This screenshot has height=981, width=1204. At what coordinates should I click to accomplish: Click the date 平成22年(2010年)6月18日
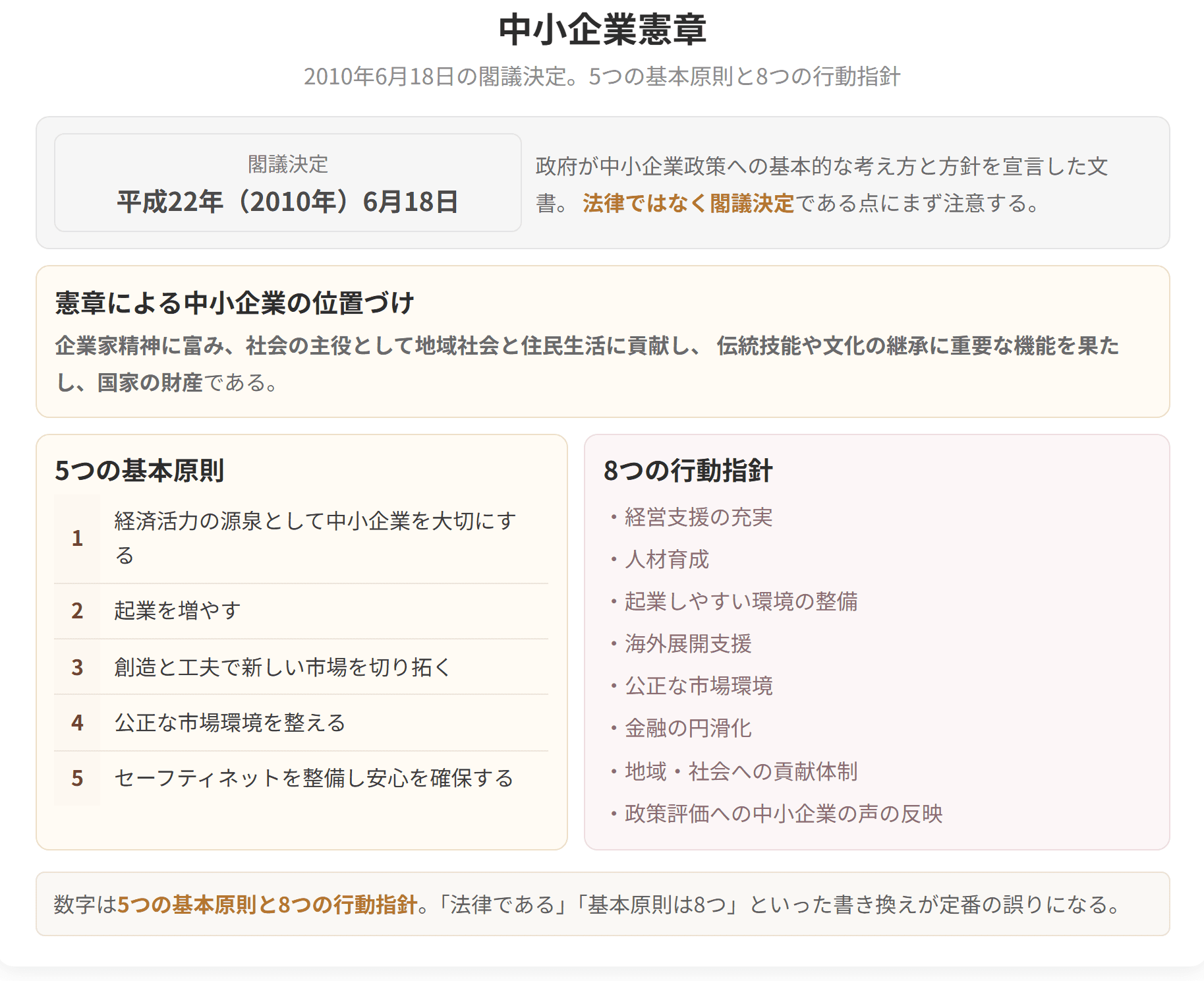pyautogui.click(x=288, y=202)
